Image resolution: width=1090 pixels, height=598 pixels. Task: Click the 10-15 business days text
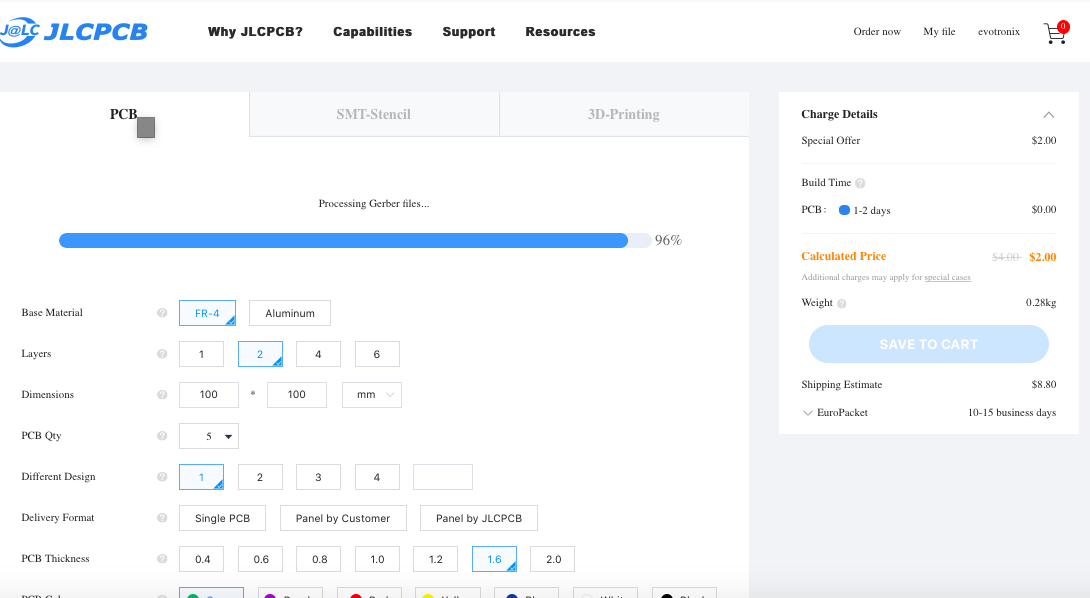pos(1012,413)
